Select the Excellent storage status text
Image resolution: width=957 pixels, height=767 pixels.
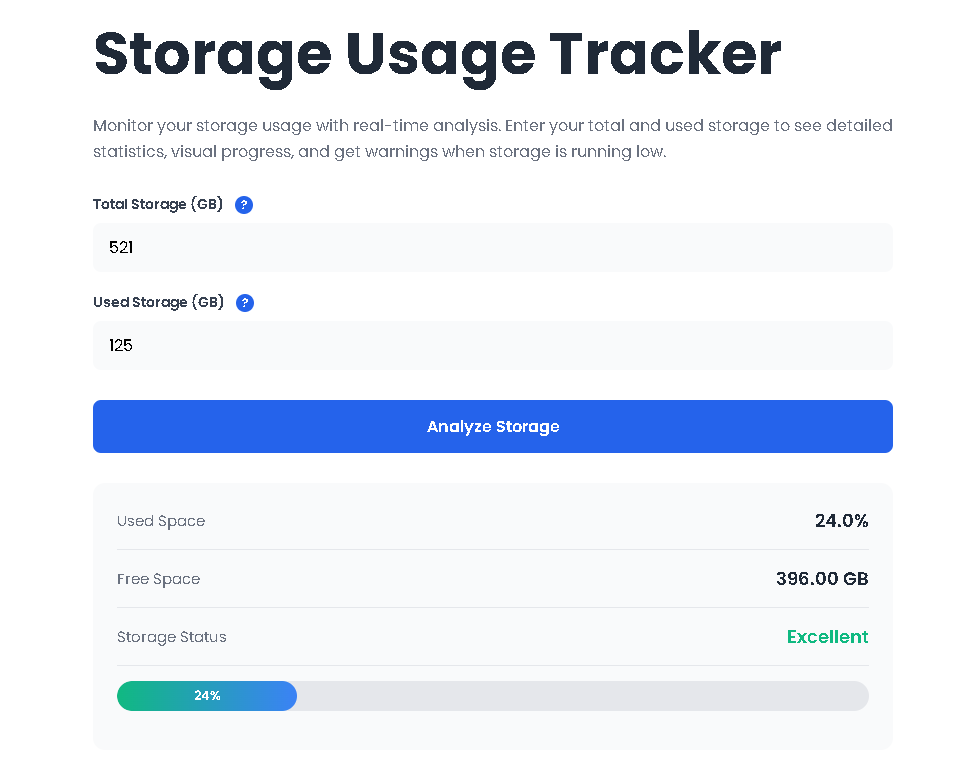pos(827,636)
